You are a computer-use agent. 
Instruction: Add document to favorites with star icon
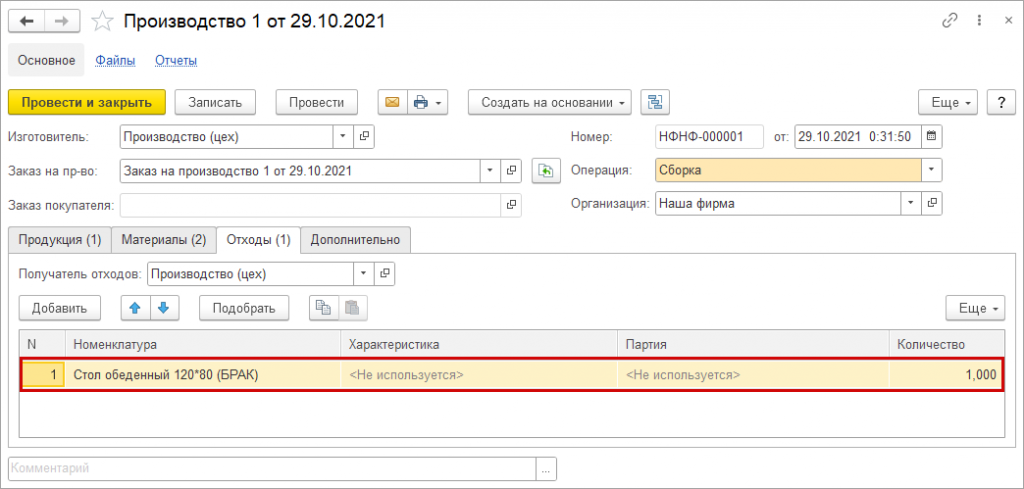102,21
